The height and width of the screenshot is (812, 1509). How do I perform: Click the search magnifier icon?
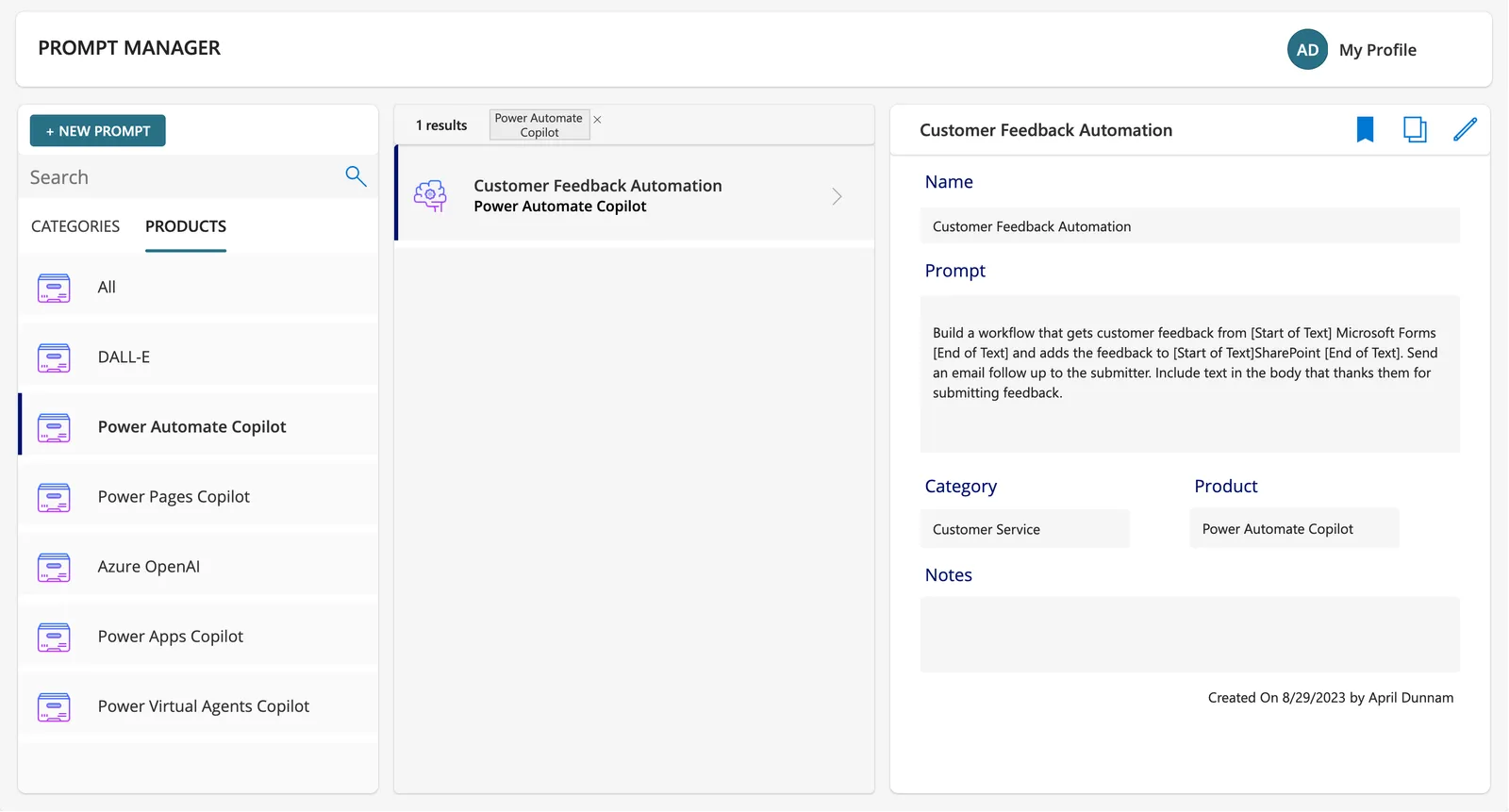coord(356,176)
